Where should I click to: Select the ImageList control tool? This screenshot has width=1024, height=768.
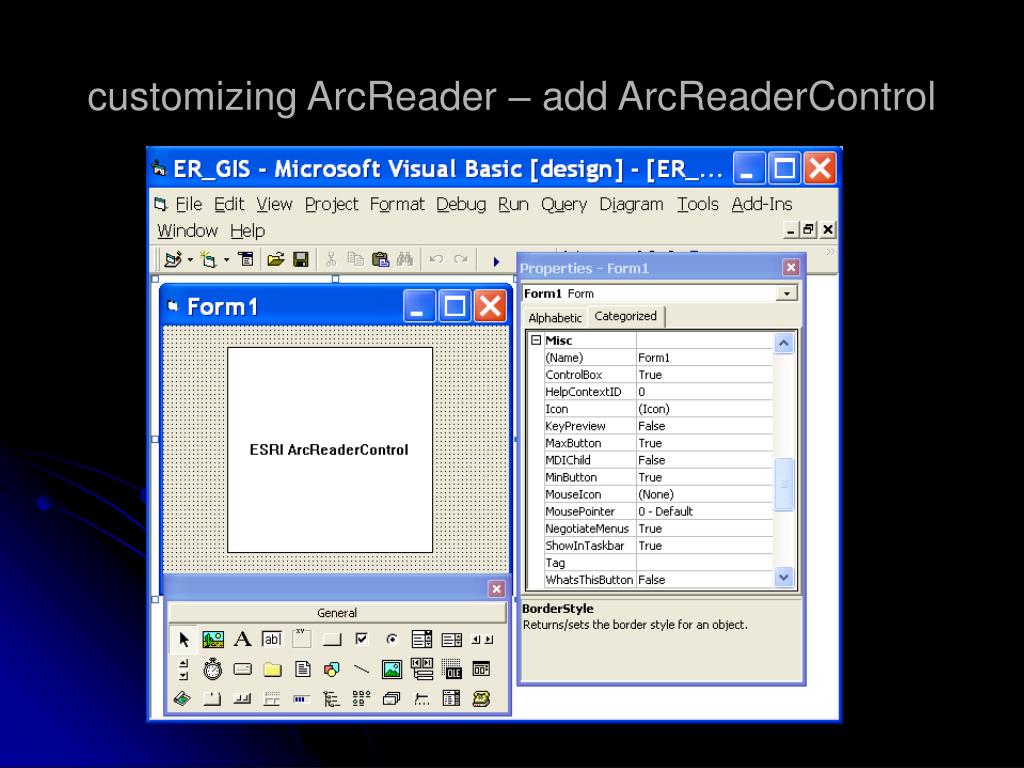(x=391, y=699)
